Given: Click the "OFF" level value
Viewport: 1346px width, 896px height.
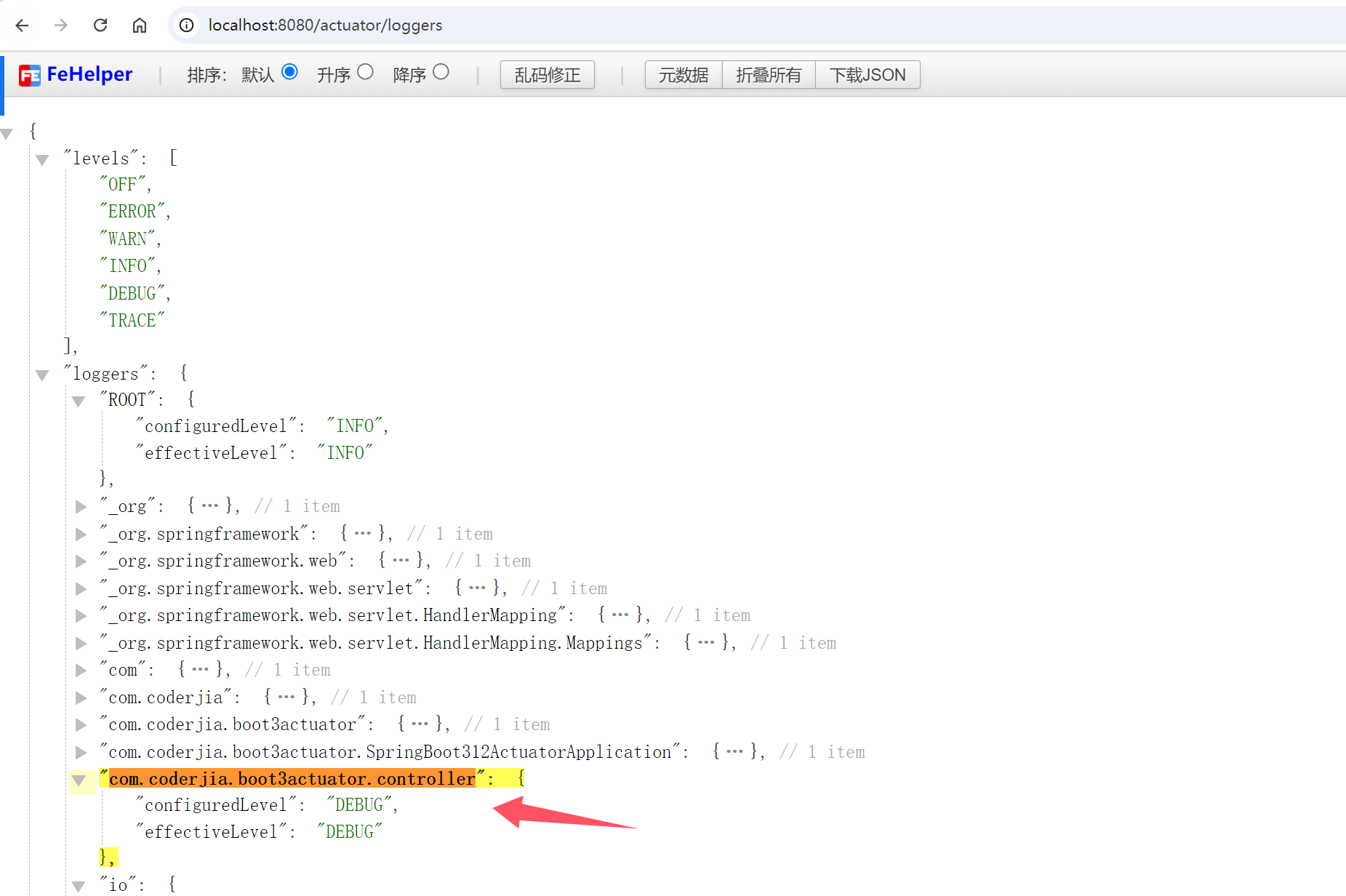Looking at the screenshot, I should coord(122,185).
